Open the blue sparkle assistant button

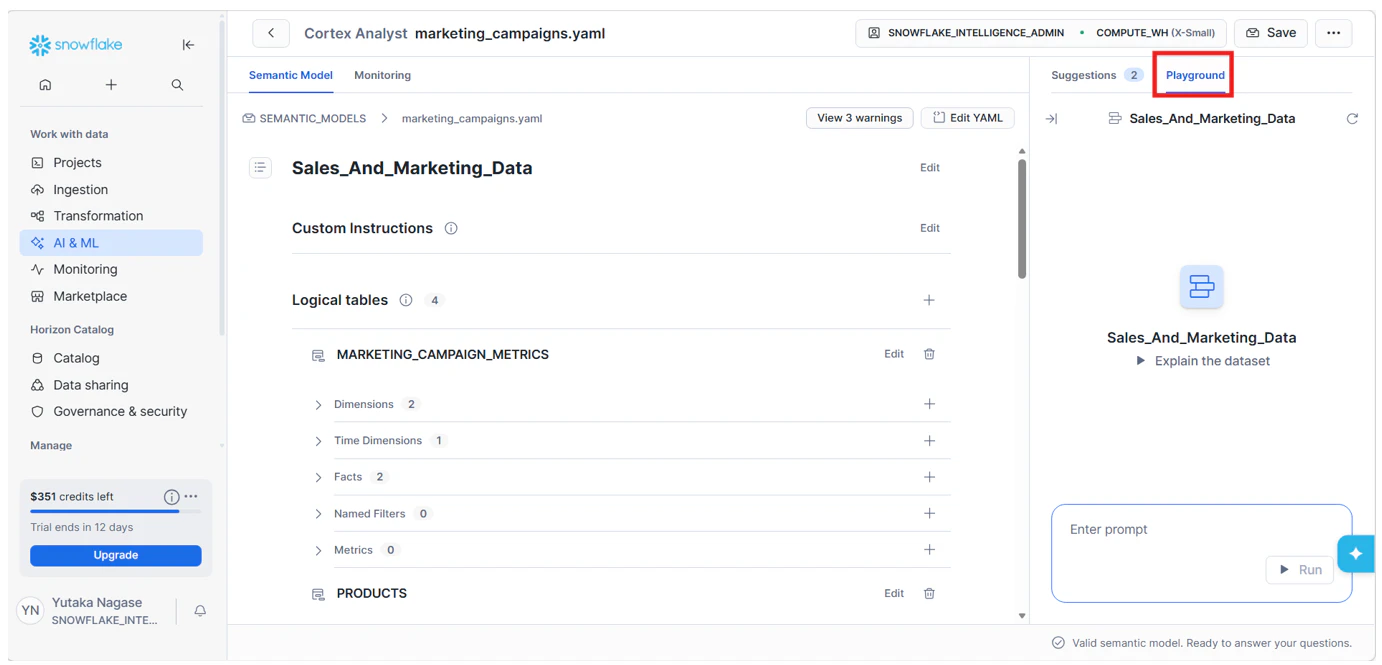coord(1356,554)
